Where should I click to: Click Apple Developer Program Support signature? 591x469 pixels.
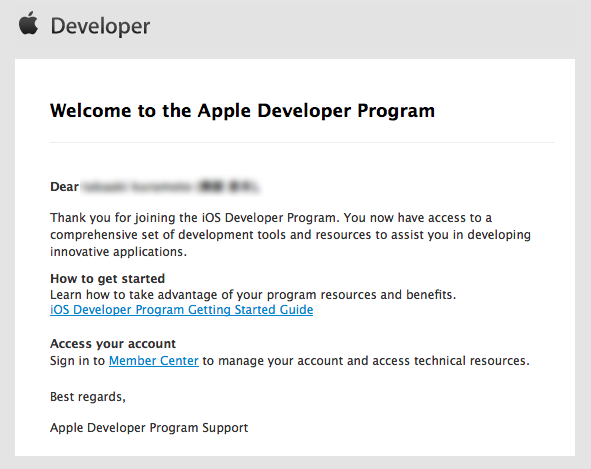tap(149, 428)
